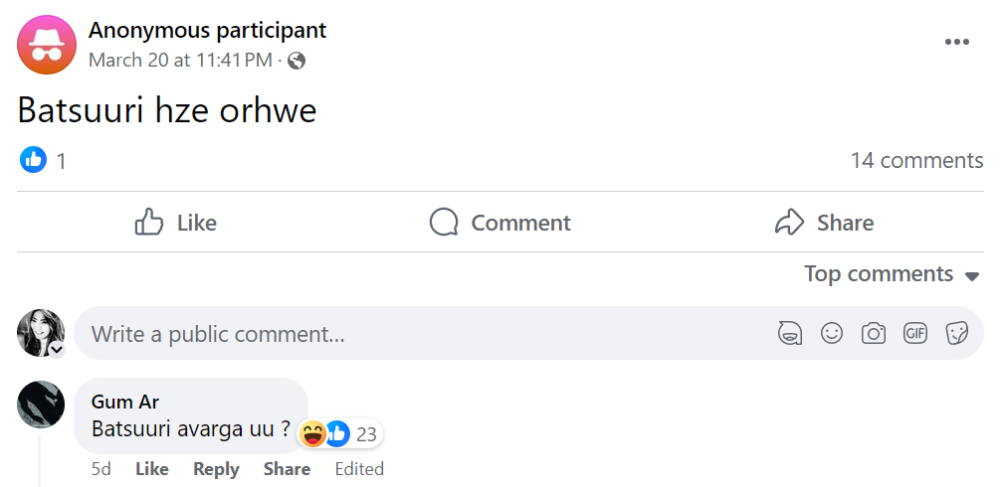The height and width of the screenshot is (487, 1000).
Task: Like the post with the Like button
Action: pyautogui.click(x=176, y=222)
